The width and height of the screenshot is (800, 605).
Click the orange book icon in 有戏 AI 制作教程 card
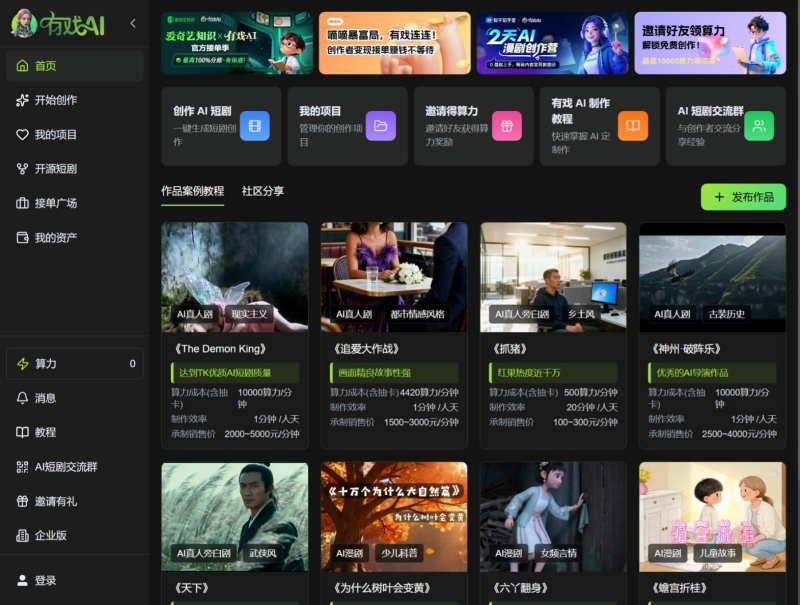[x=633, y=126]
